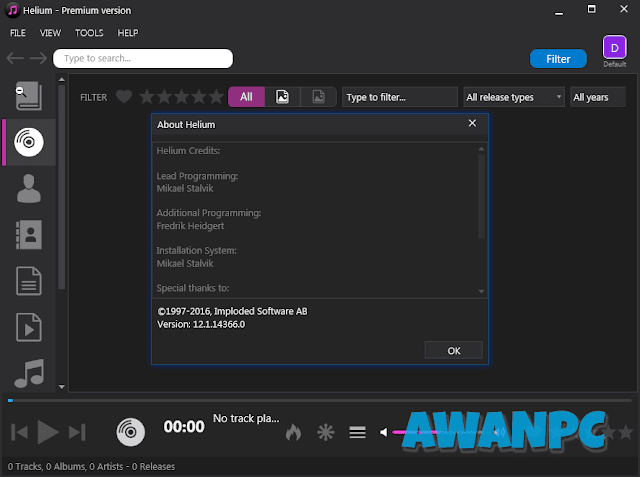640x477 pixels.
Task: Toggle the favorite heart filter
Action: tap(124, 97)
